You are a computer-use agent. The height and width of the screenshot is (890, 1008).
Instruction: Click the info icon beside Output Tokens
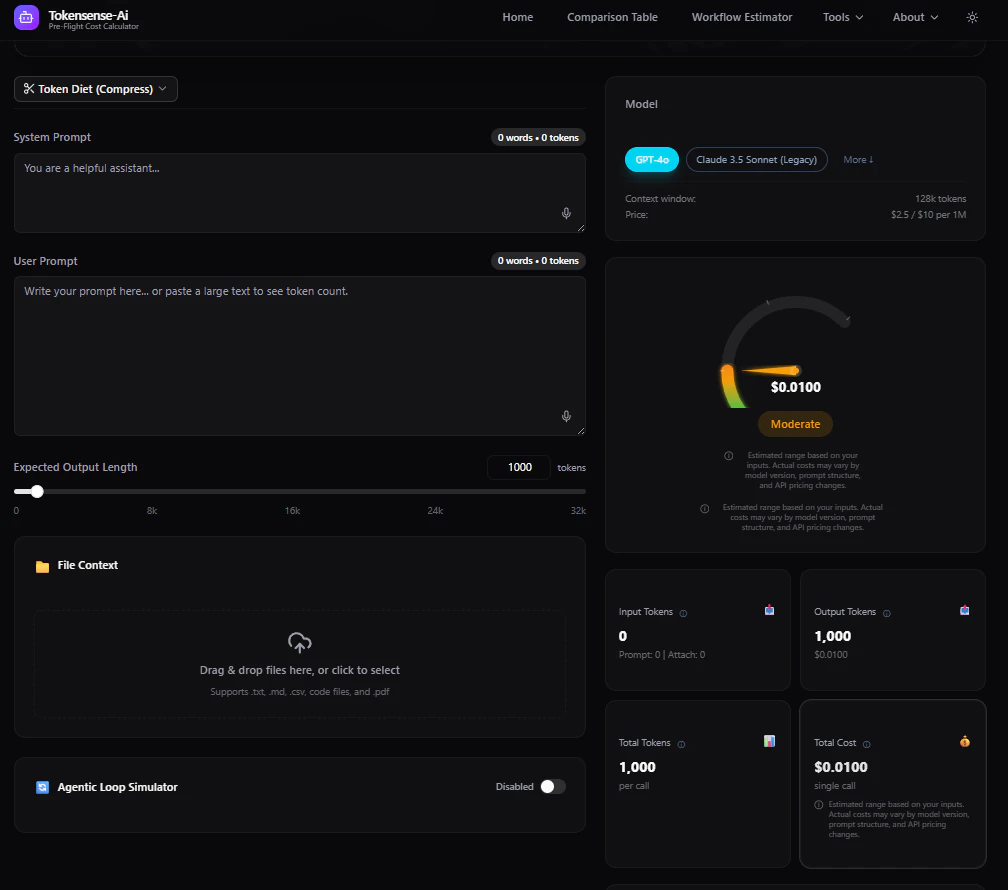[x=886, y=613]
